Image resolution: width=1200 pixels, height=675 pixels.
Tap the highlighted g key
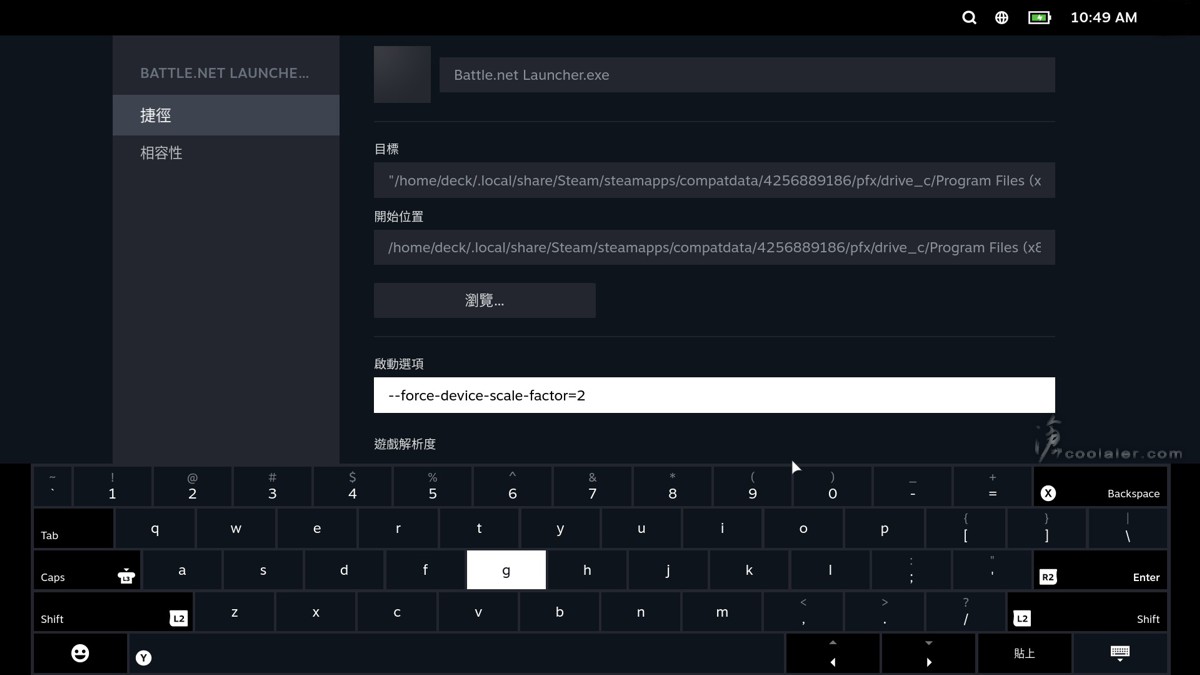click(506, 570)
